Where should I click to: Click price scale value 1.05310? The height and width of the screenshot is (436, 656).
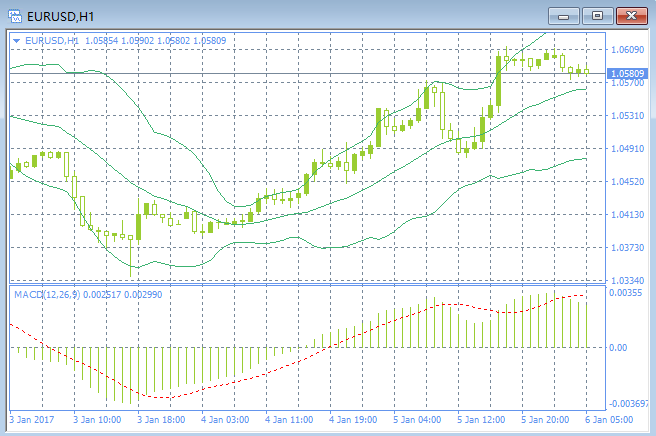point(627,115)
